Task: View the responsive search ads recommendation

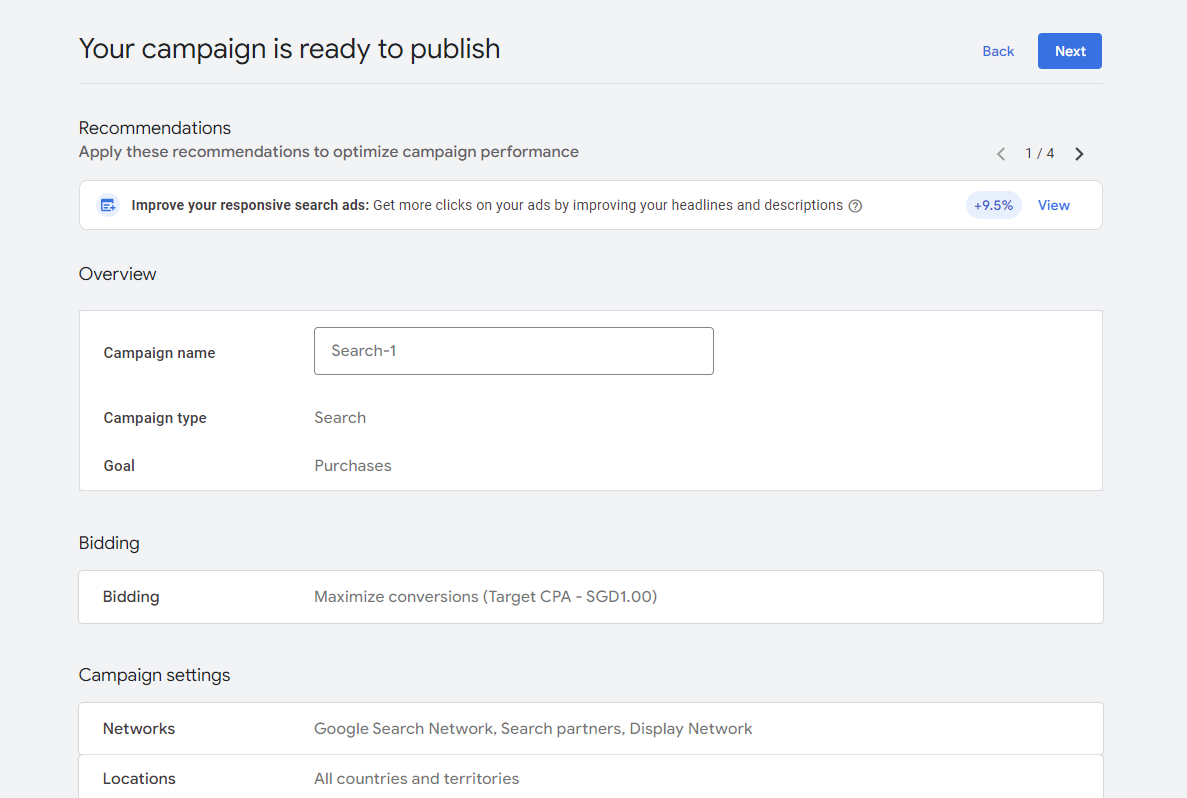Action: tap(1053, 205)
